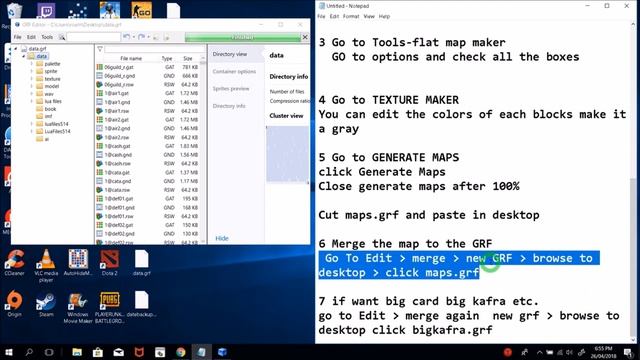
Task: Expand the texture folder
Action: coord(31,79)
